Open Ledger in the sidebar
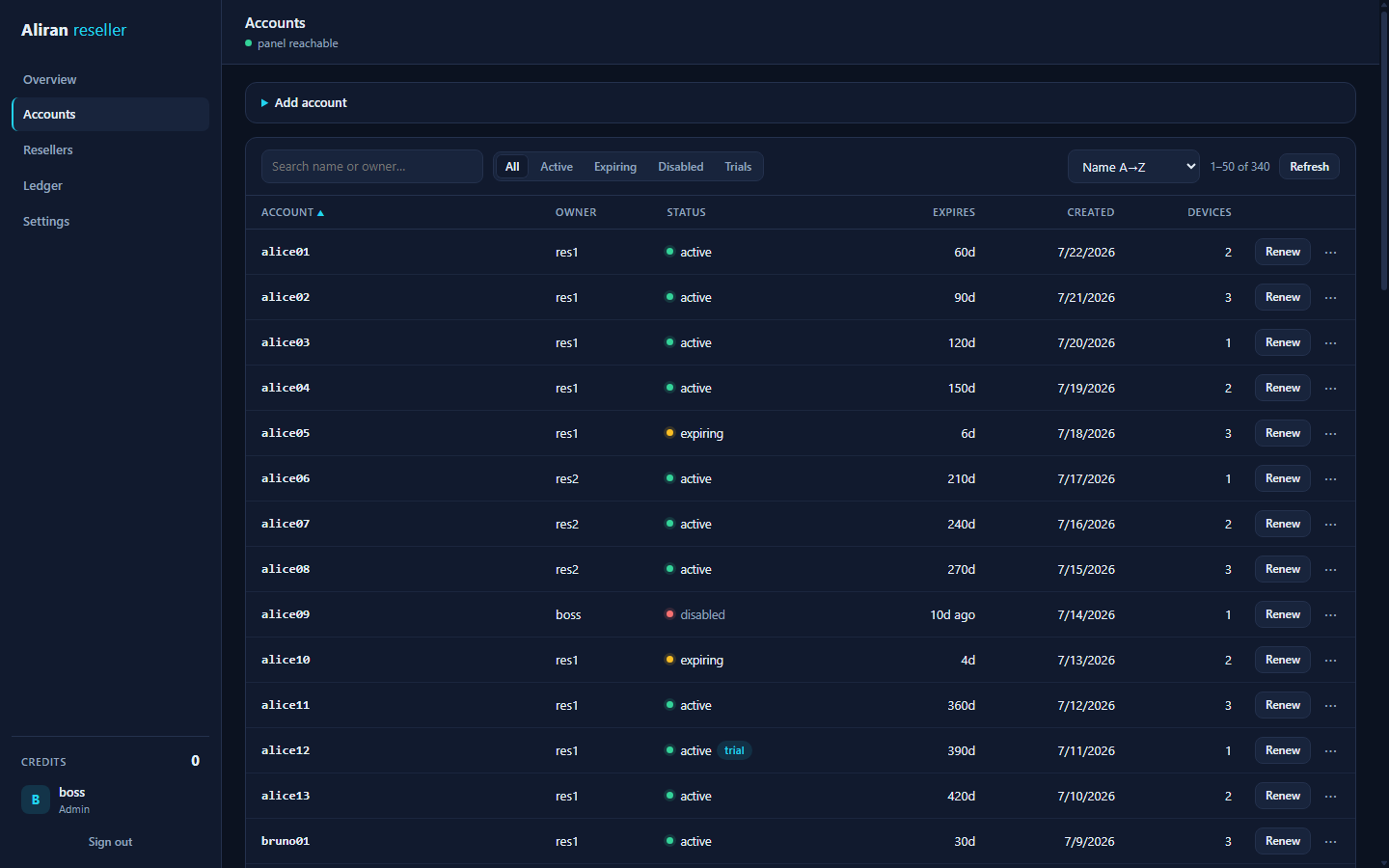This screenshot has width=1389, height=868. (x=110, y=185)
